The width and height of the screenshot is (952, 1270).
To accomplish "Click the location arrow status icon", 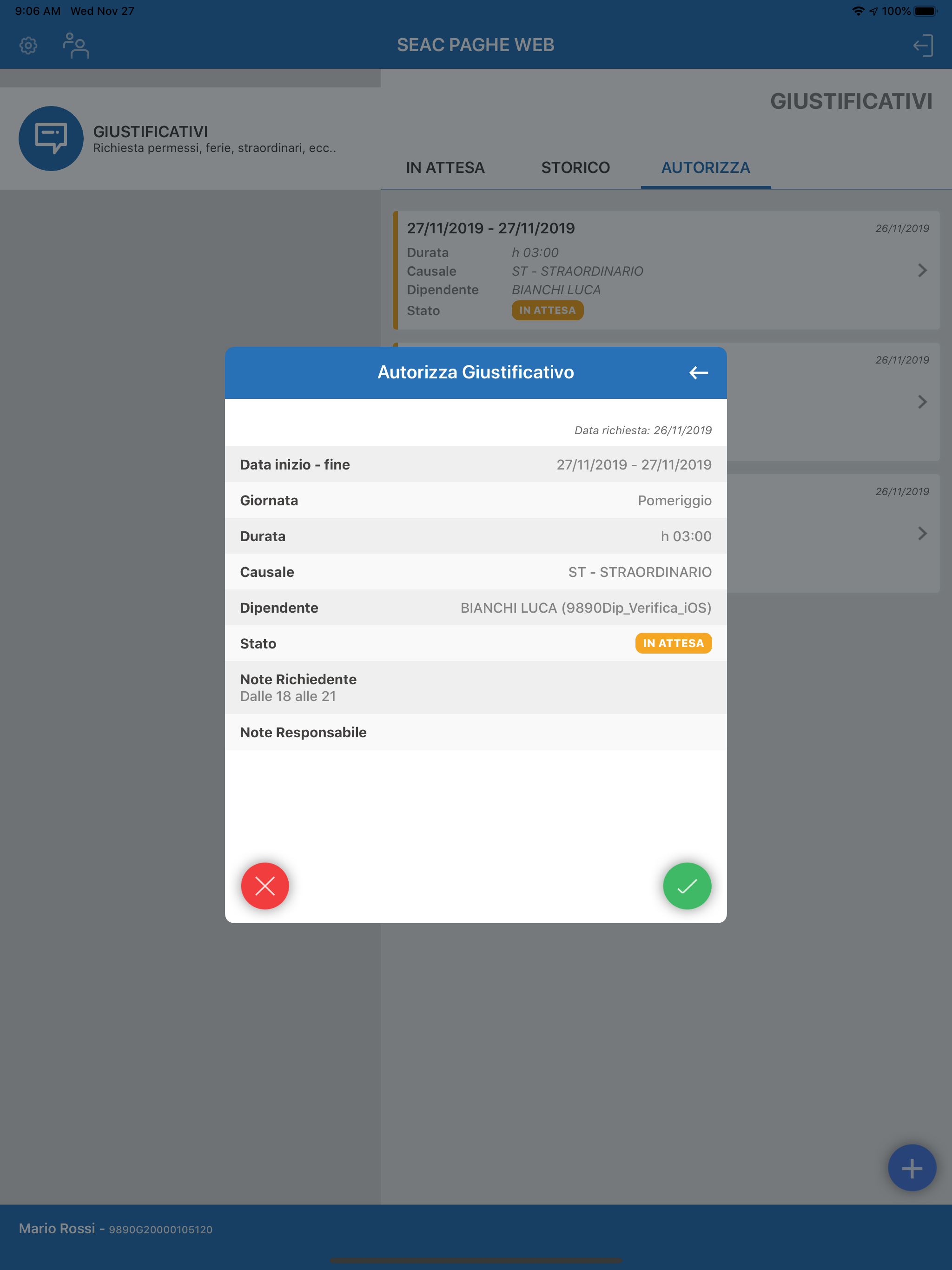I will pos(873,11).
